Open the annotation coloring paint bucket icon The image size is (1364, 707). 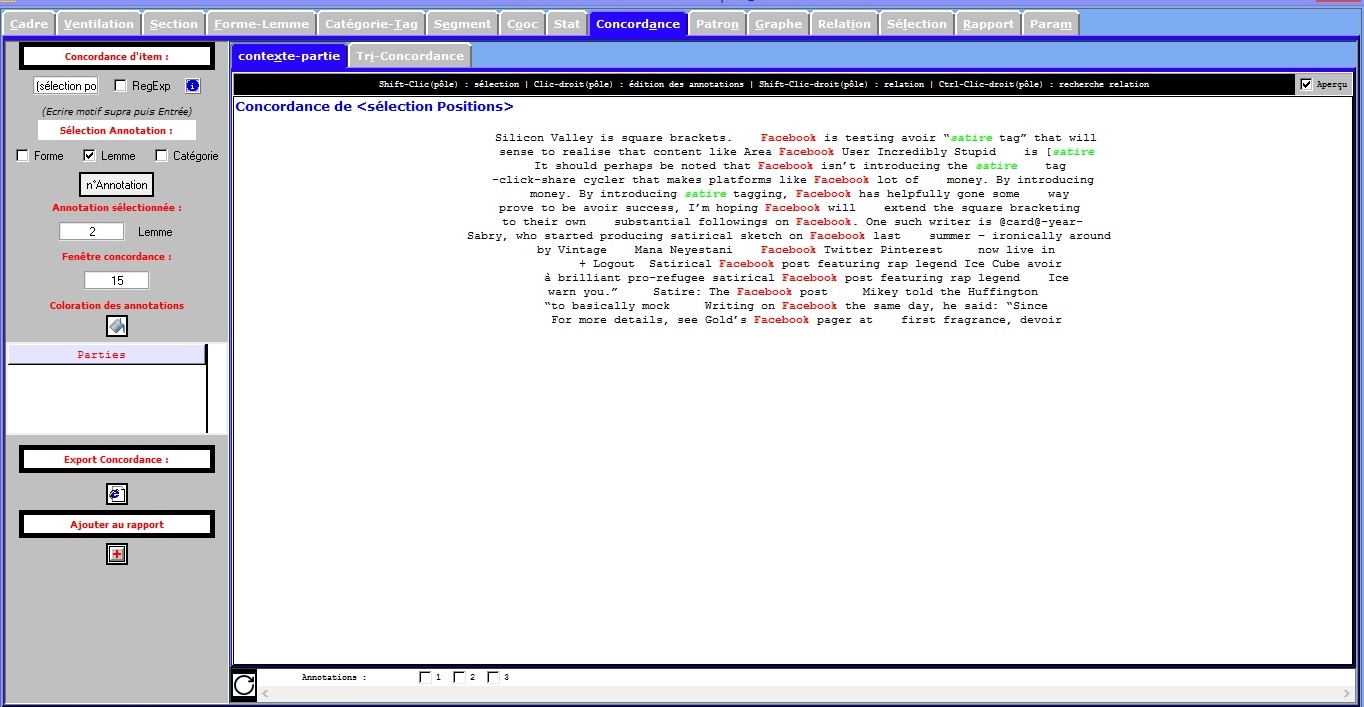coord(117,326)
